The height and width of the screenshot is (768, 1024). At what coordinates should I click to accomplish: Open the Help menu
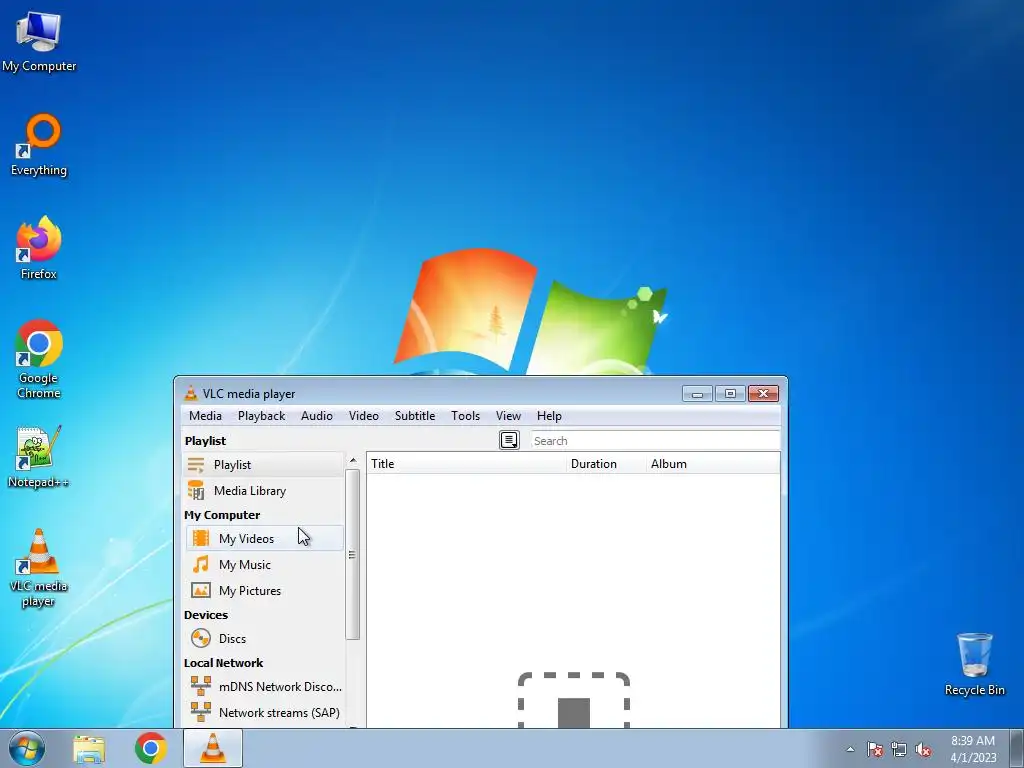pos(549,416)
